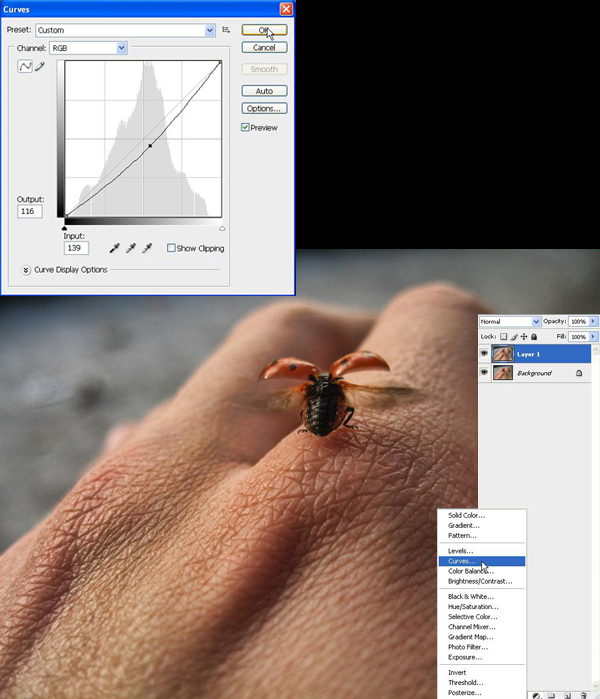Select the Layer 1 thumbnail

pyautogui.click(x=503, y=354)
